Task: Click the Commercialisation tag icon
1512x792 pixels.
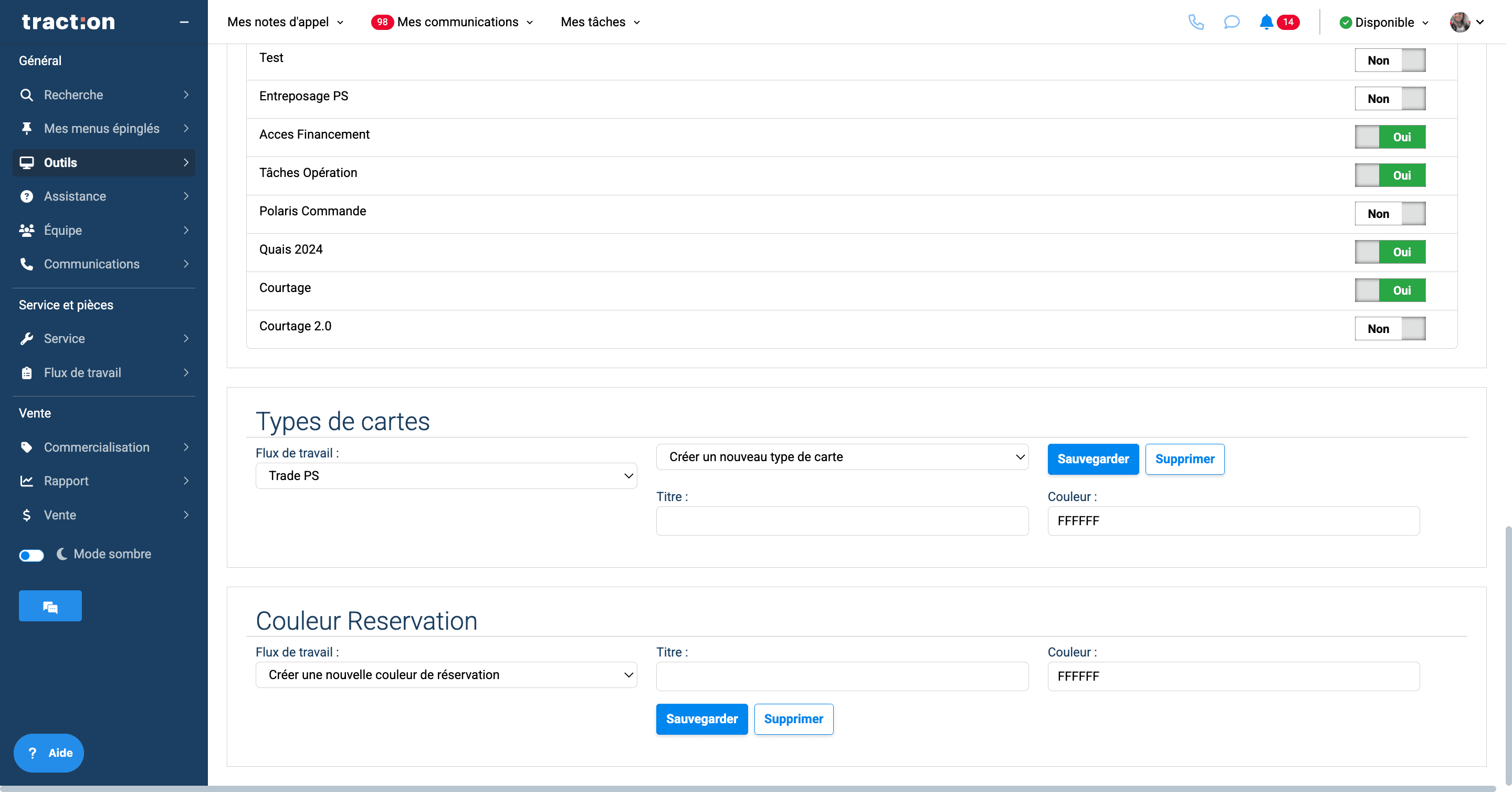Action: click(x=26, y=447)
